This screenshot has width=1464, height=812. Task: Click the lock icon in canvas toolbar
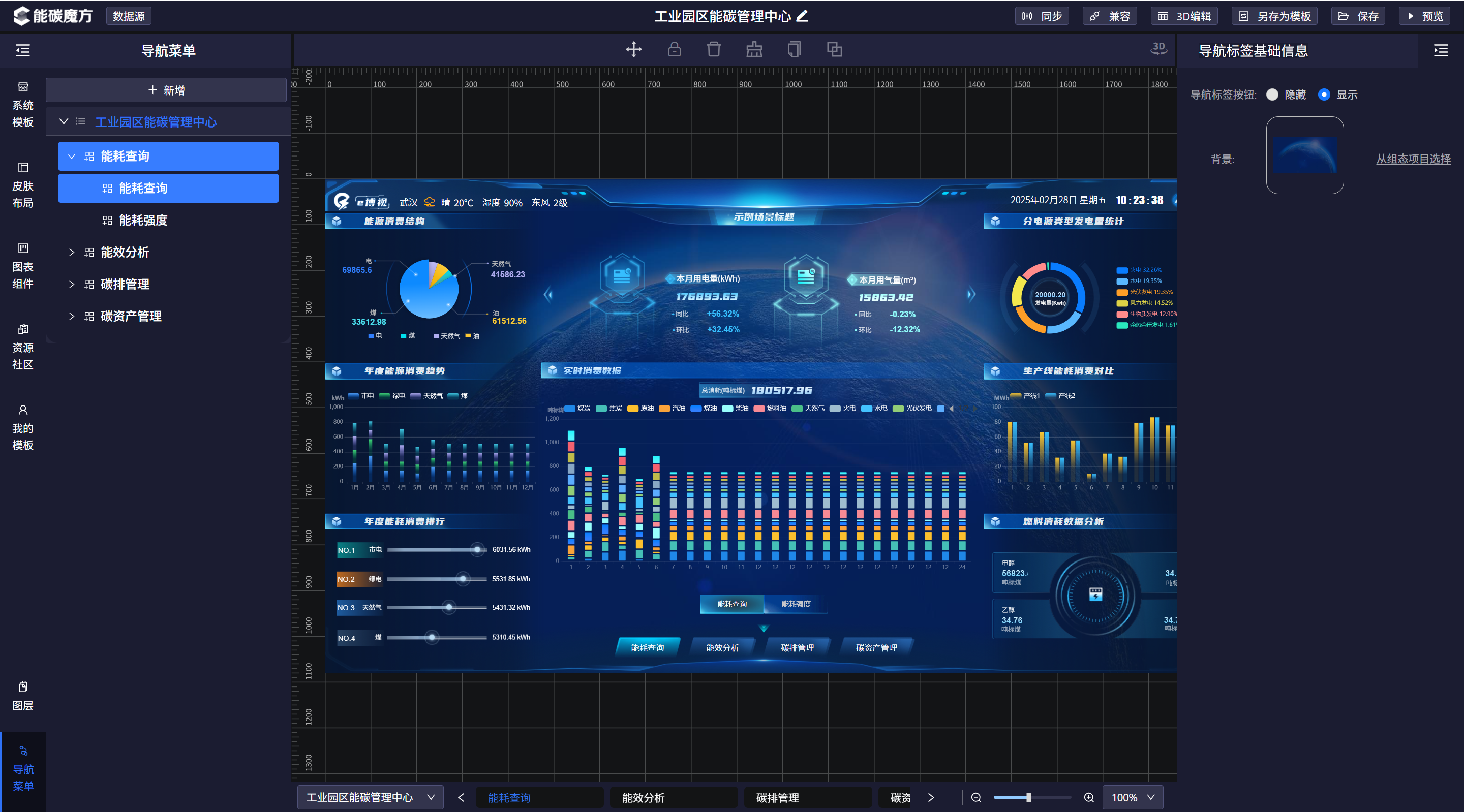[674, 49]
